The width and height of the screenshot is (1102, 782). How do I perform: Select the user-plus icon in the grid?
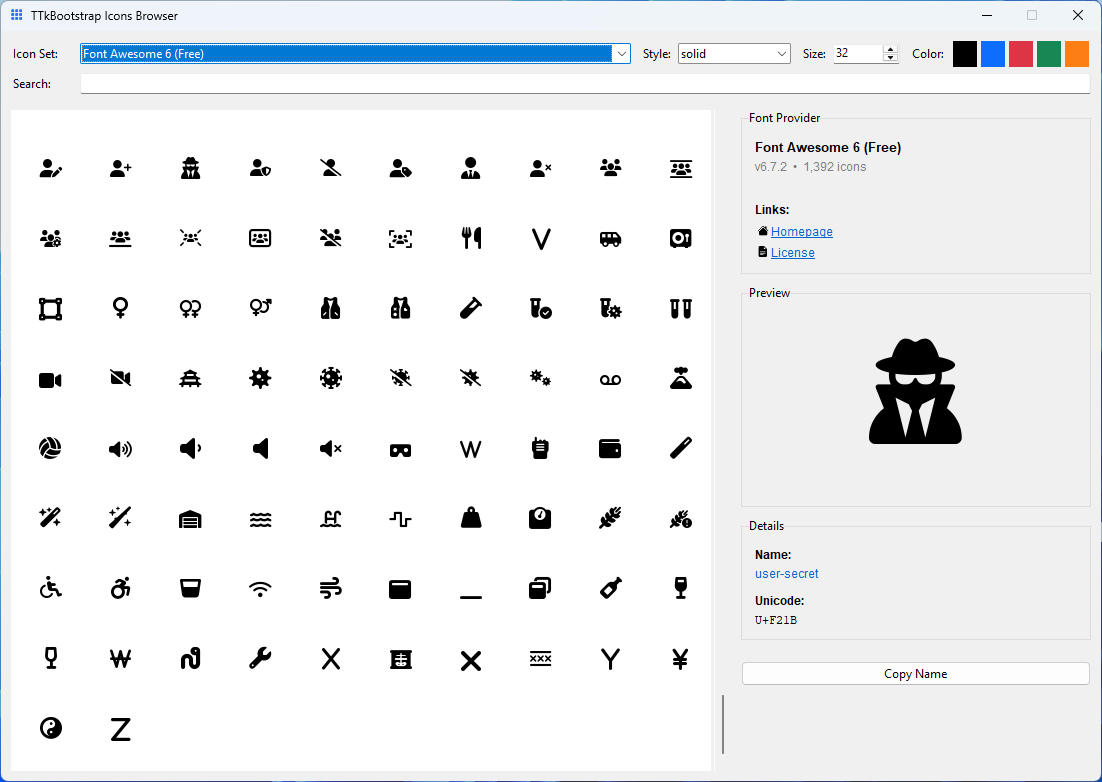tap(120, 168)
